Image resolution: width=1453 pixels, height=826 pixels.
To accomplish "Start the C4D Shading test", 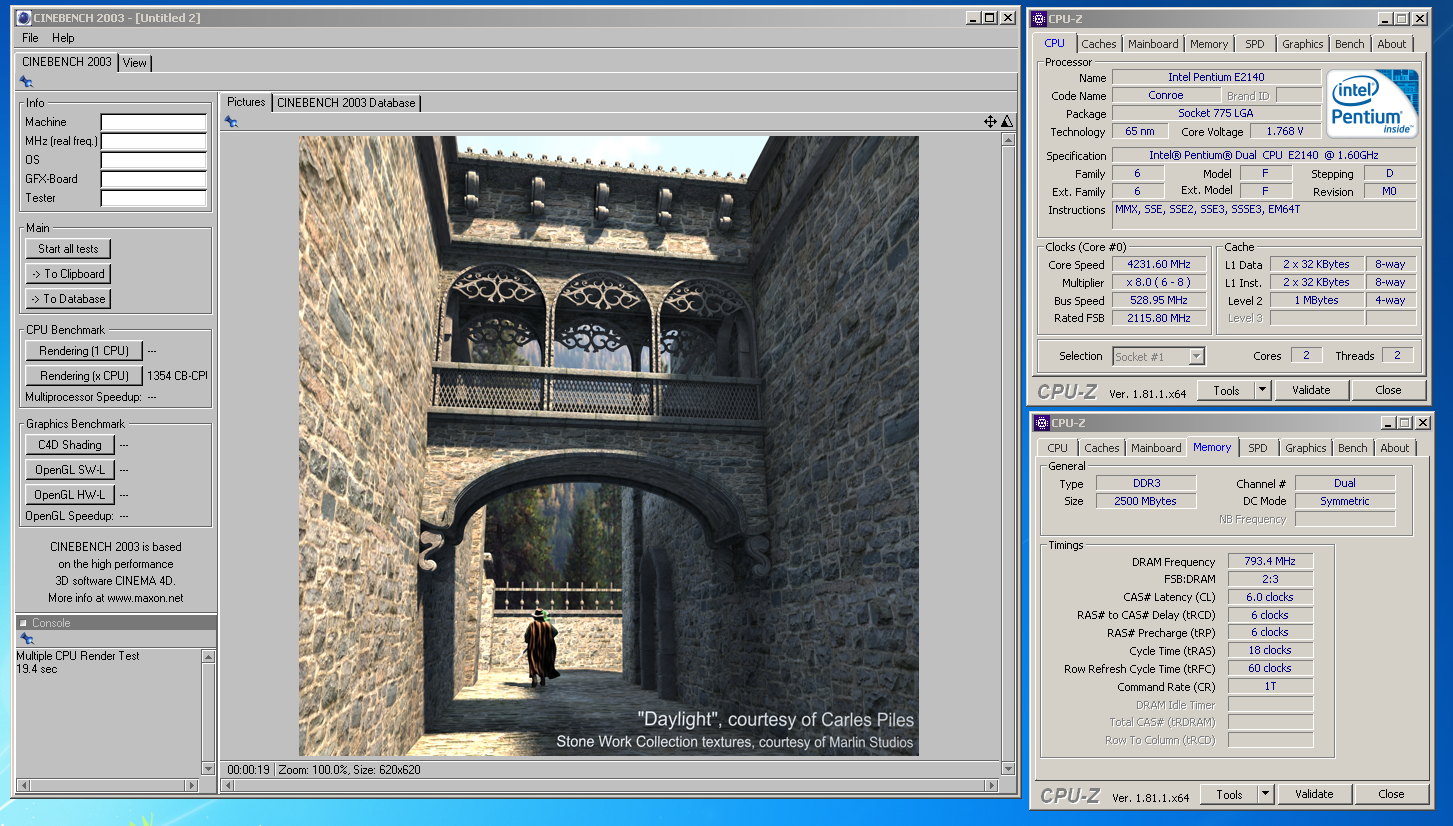I will point(70,445).
